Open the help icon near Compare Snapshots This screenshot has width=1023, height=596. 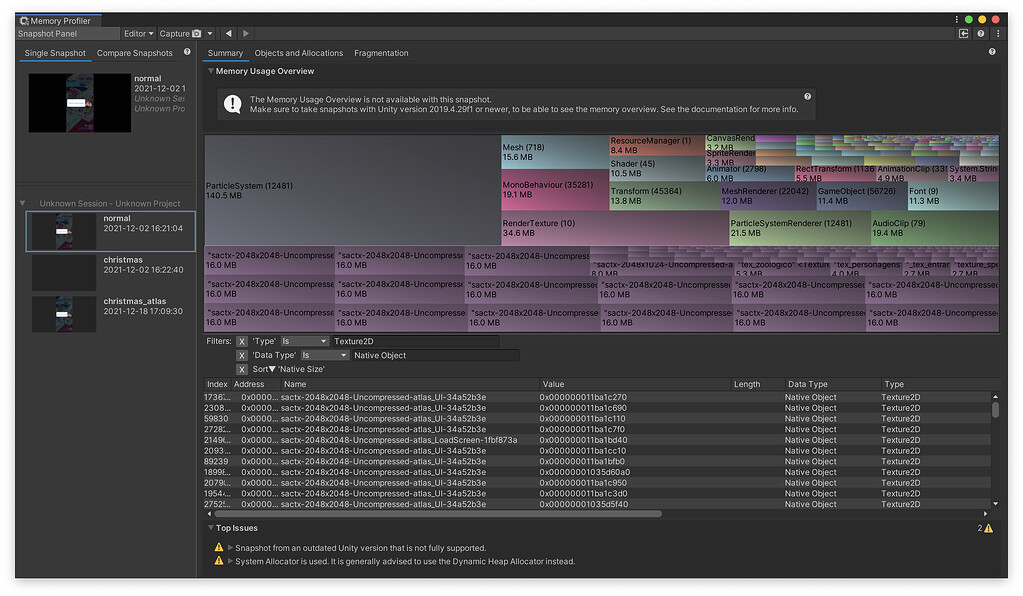[x=188, y=53]
